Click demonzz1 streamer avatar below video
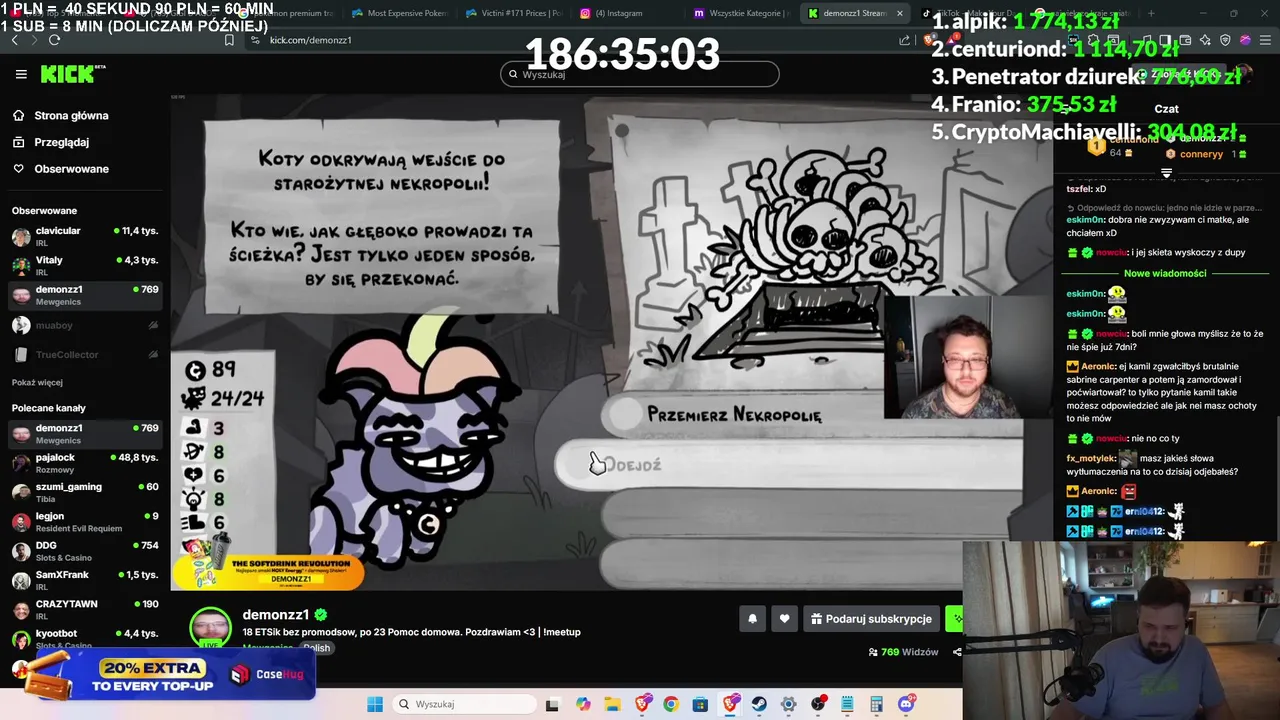The image size is (1280, 720). [211, 627]
